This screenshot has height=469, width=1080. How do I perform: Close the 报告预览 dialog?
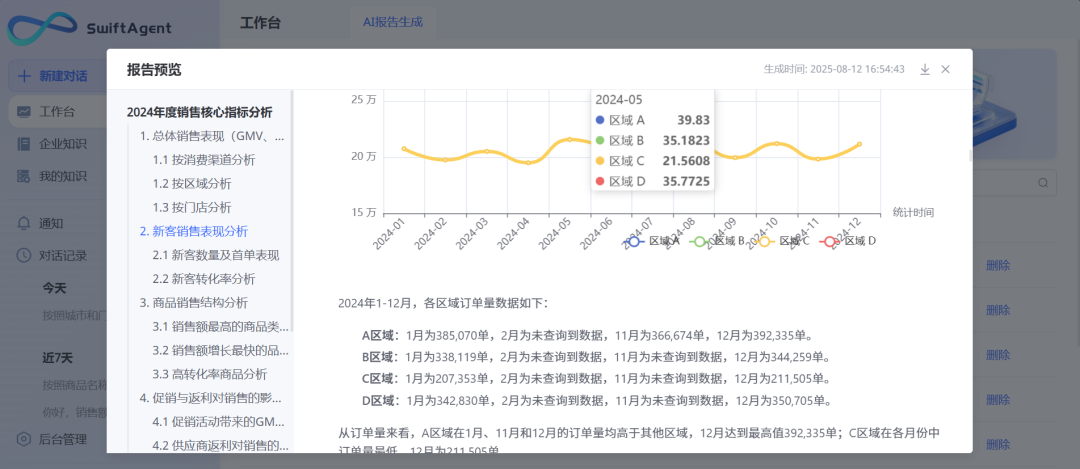click(945, 69)
